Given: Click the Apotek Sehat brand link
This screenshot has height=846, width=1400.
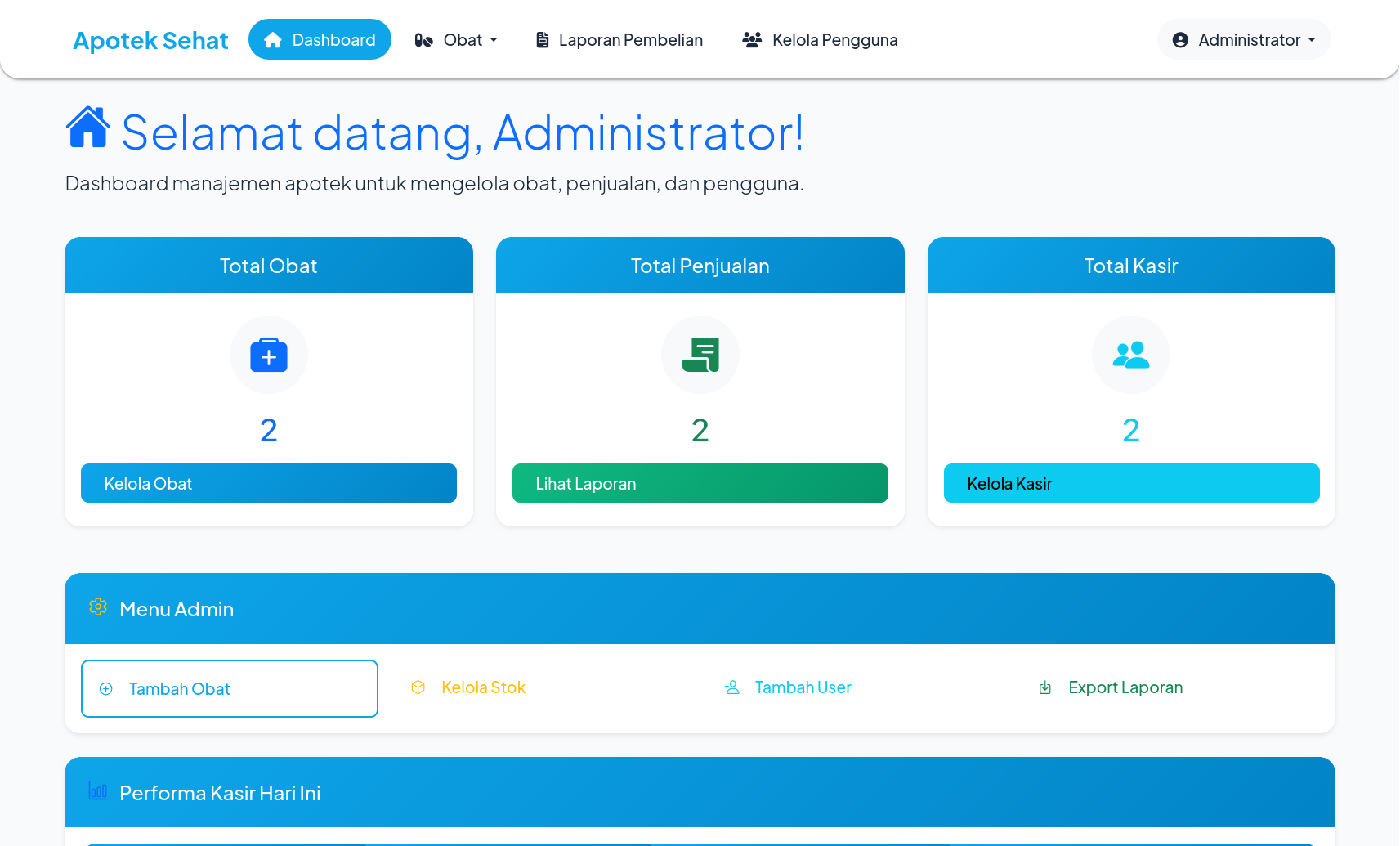Looking at the screenshot, I should coord(150,39).
